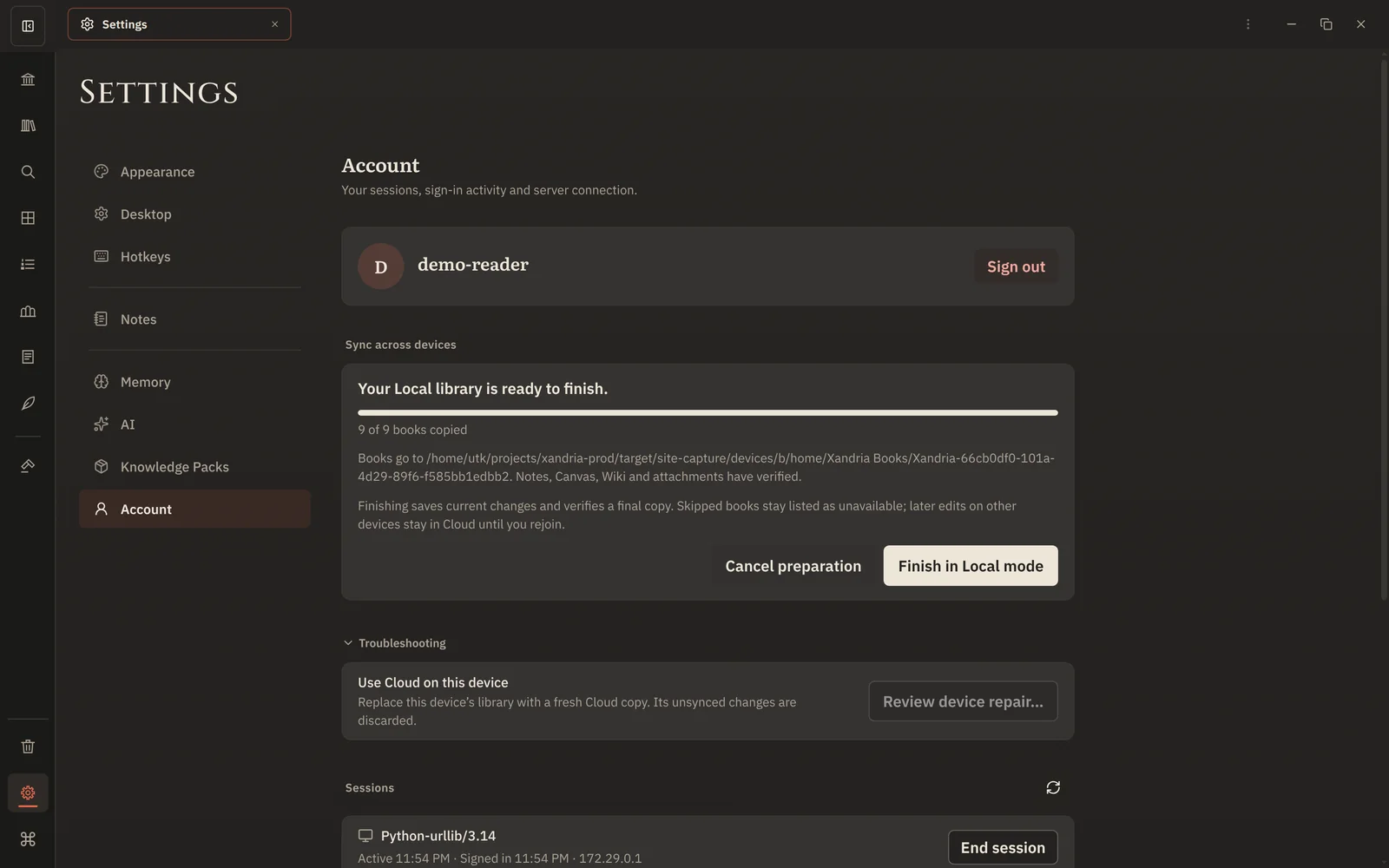
Task: Maximize the application window
Action: tap(1326, 24)
